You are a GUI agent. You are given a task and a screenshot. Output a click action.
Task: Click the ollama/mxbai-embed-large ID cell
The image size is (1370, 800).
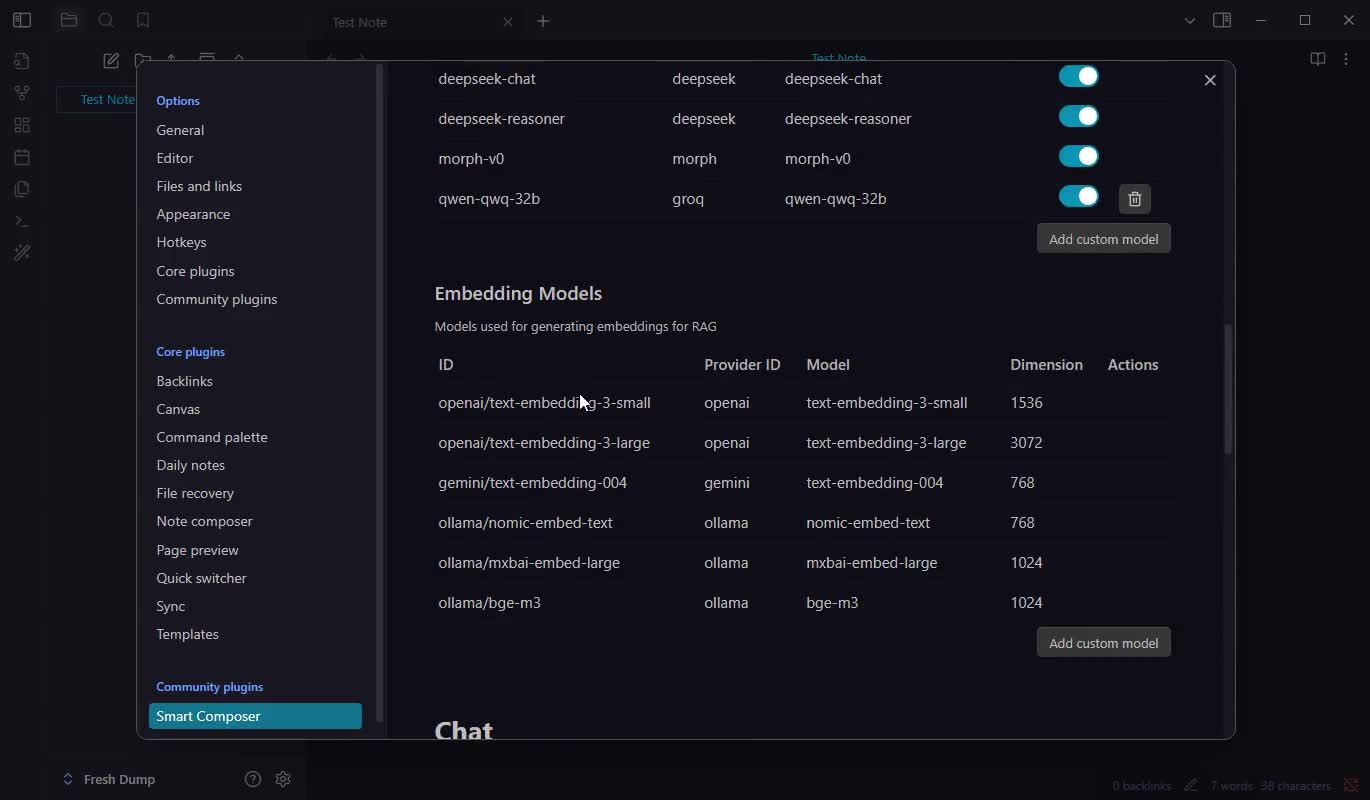point(529,563)
